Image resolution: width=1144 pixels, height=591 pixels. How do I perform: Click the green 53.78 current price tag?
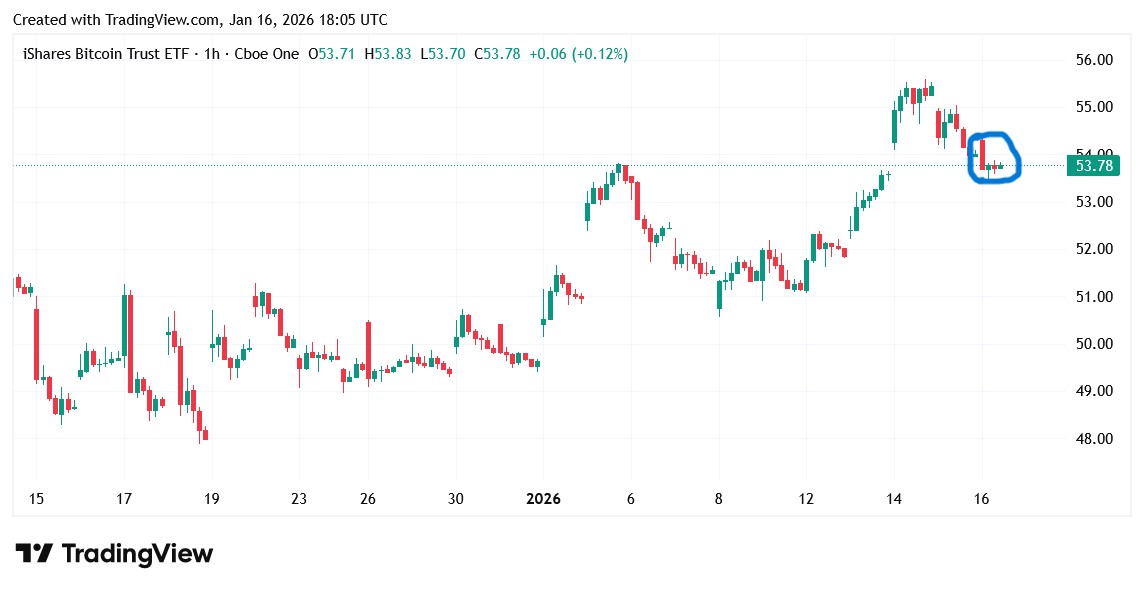pos(1092,166)
